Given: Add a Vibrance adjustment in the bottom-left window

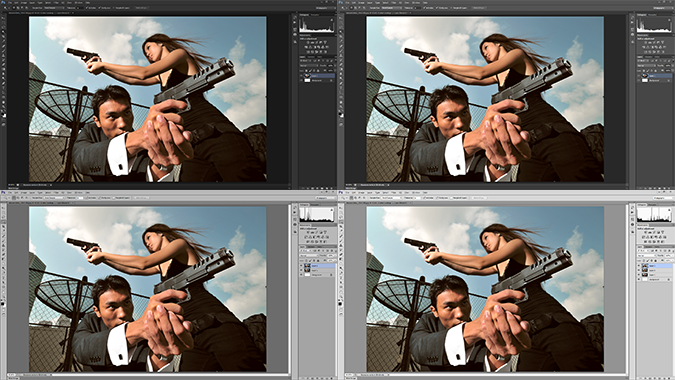Looking at the screenshot, I should 325,232.
